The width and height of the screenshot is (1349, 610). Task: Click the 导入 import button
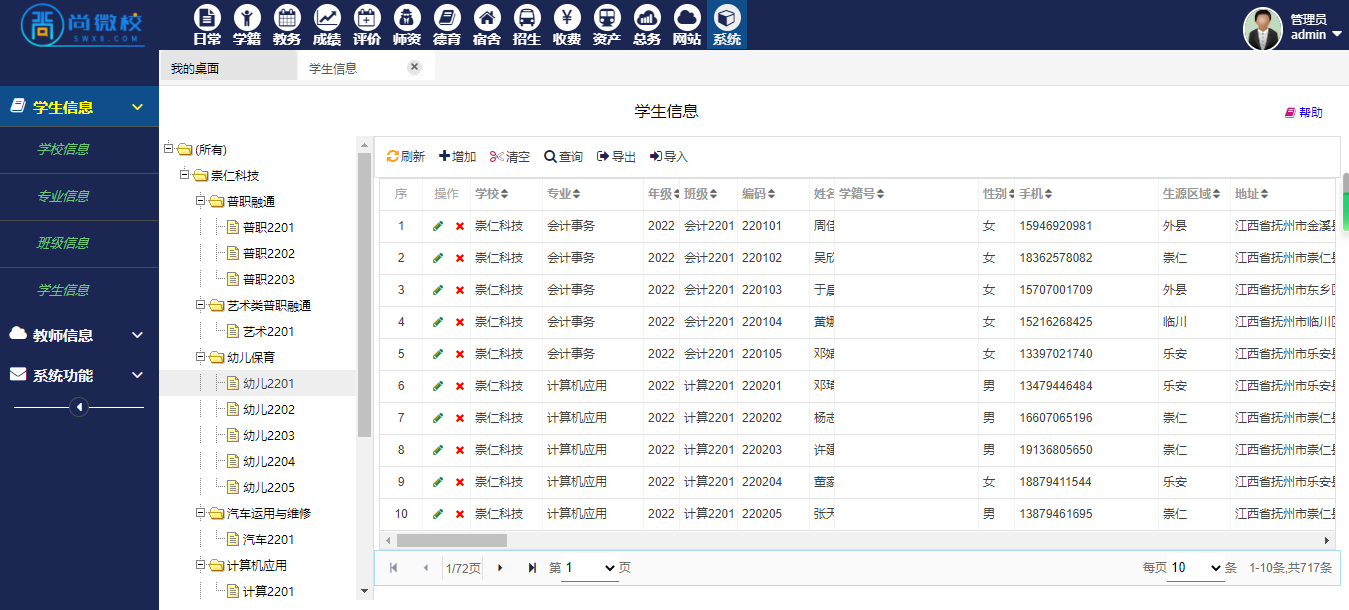coord(669,156)
